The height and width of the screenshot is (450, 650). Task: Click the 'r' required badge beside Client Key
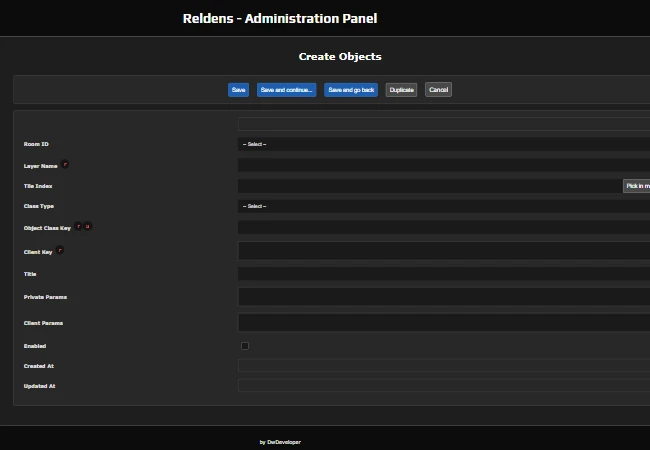coord(60,250)
